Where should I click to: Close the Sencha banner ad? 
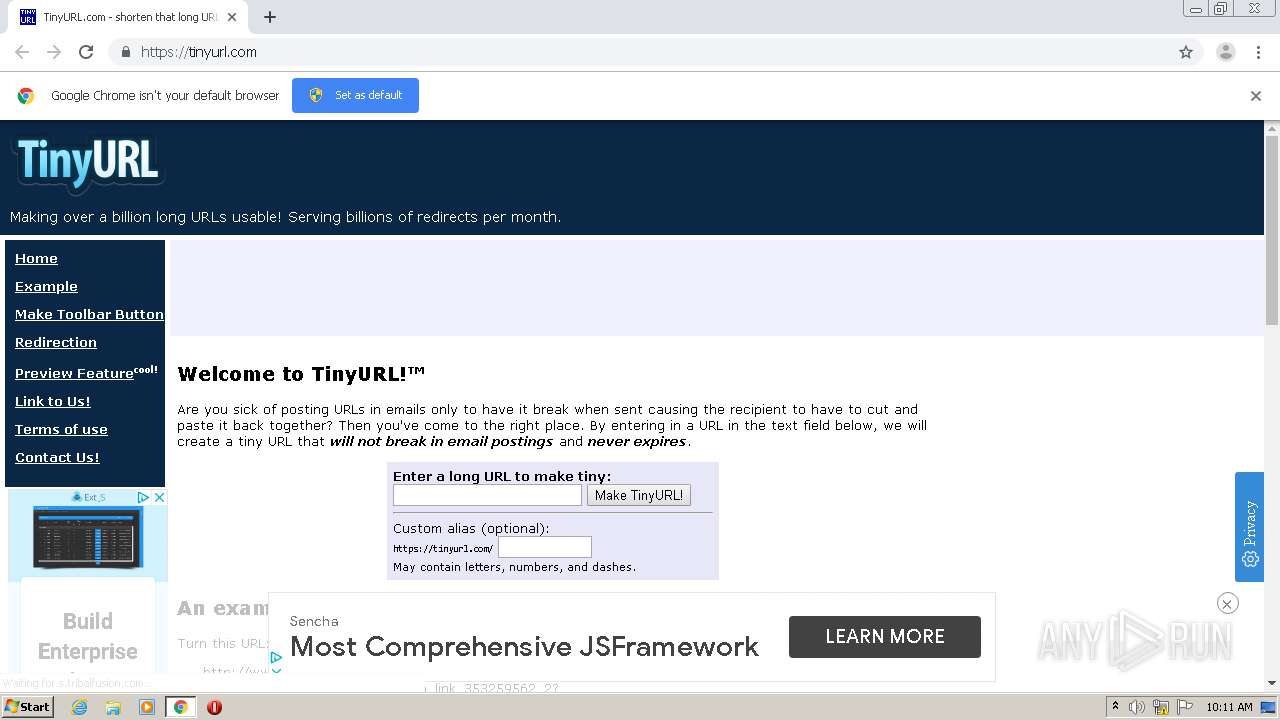pos(1227,603)
